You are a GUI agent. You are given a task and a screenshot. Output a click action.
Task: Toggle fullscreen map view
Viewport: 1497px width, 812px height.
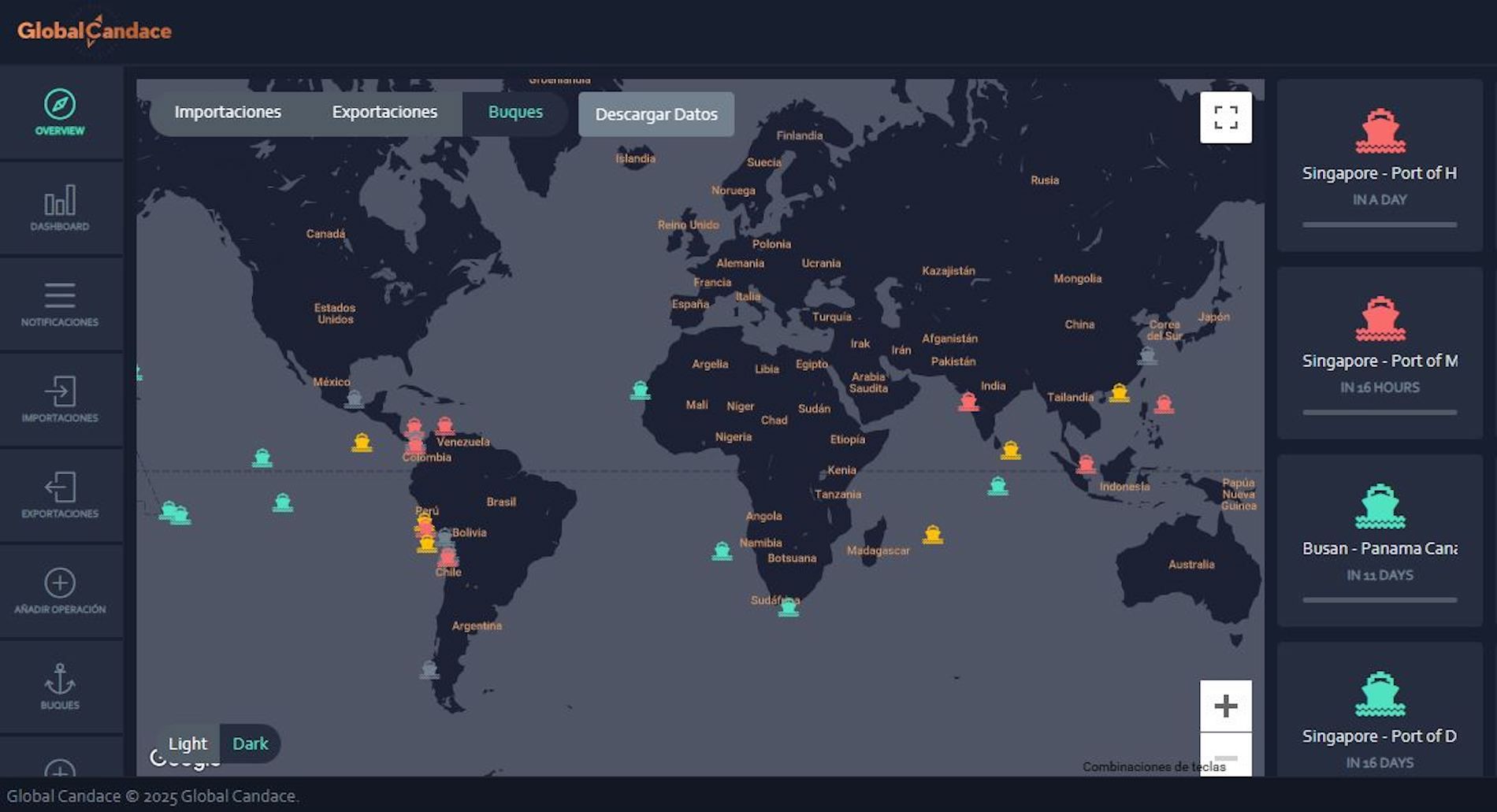[x=1225, y=118]
